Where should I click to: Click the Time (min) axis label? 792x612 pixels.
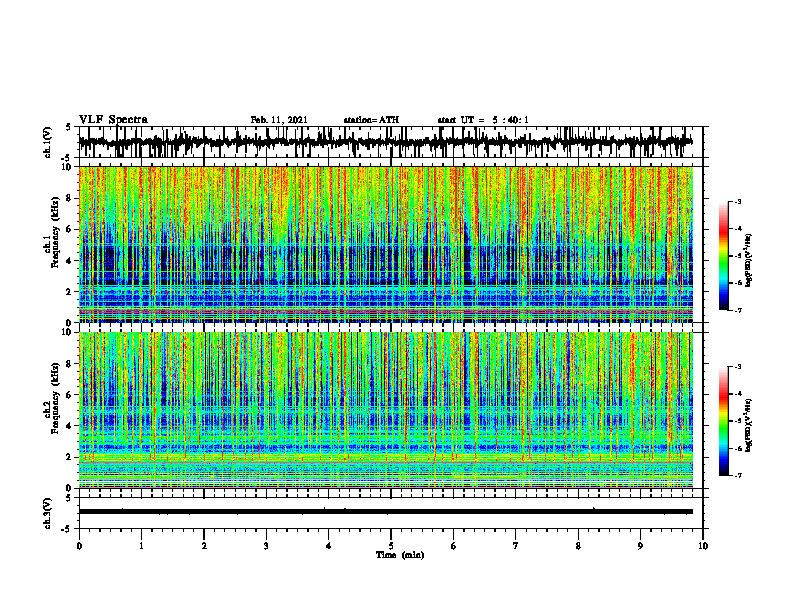click(400, 555)
